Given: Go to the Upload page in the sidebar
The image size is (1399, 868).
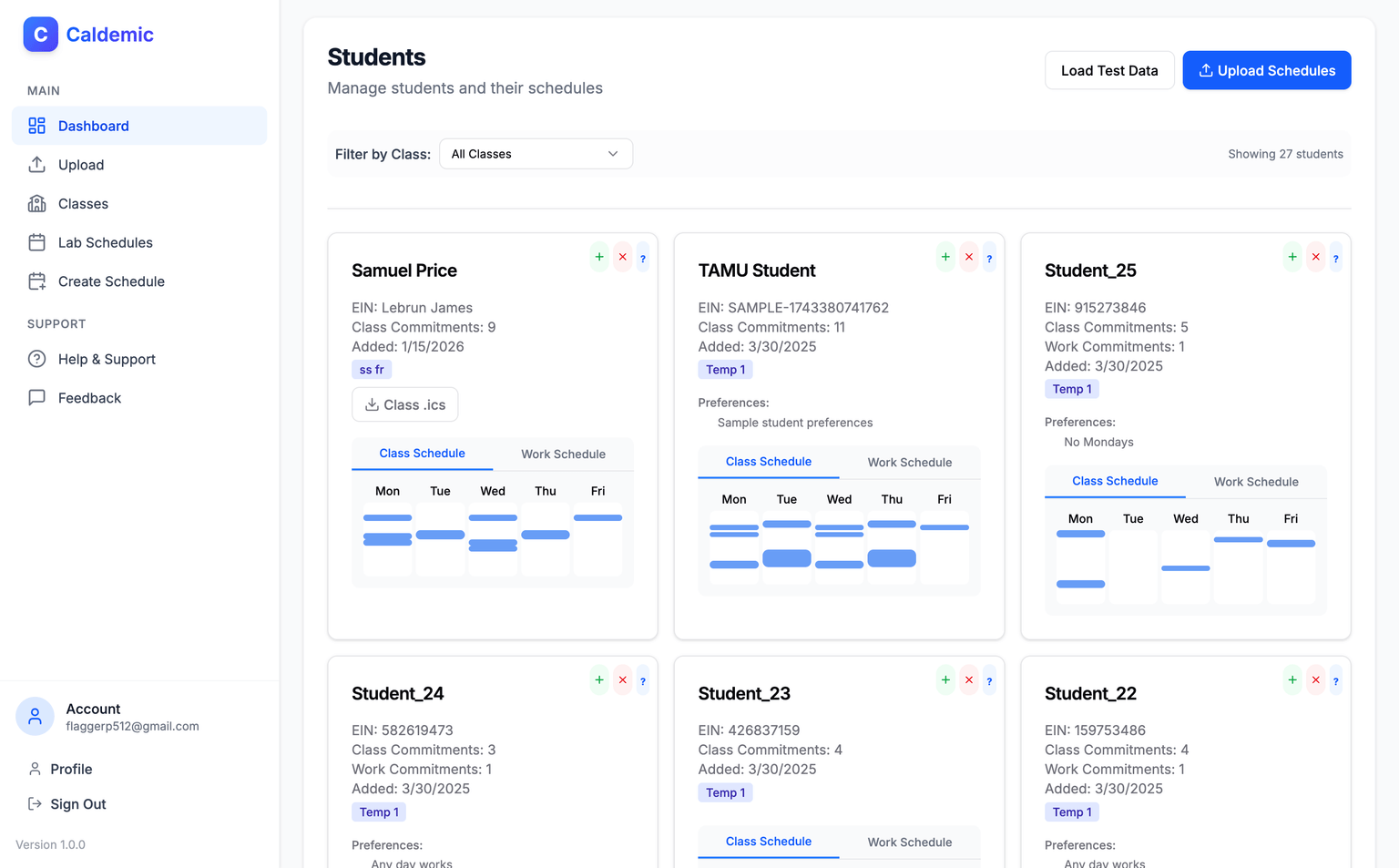Looking at the screenshot, I should 139,165.
